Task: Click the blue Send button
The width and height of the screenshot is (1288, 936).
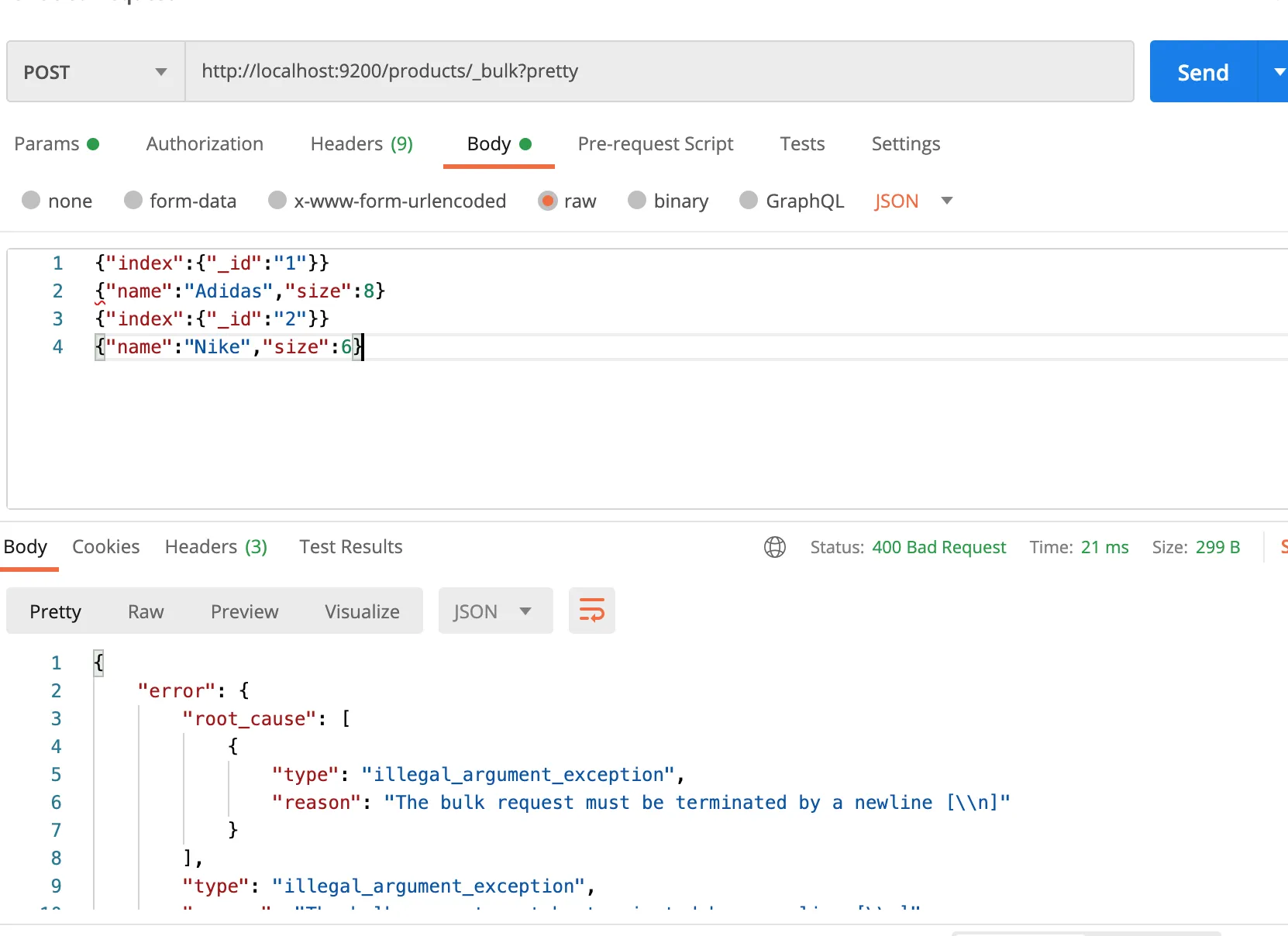Action: point(1203,72)
